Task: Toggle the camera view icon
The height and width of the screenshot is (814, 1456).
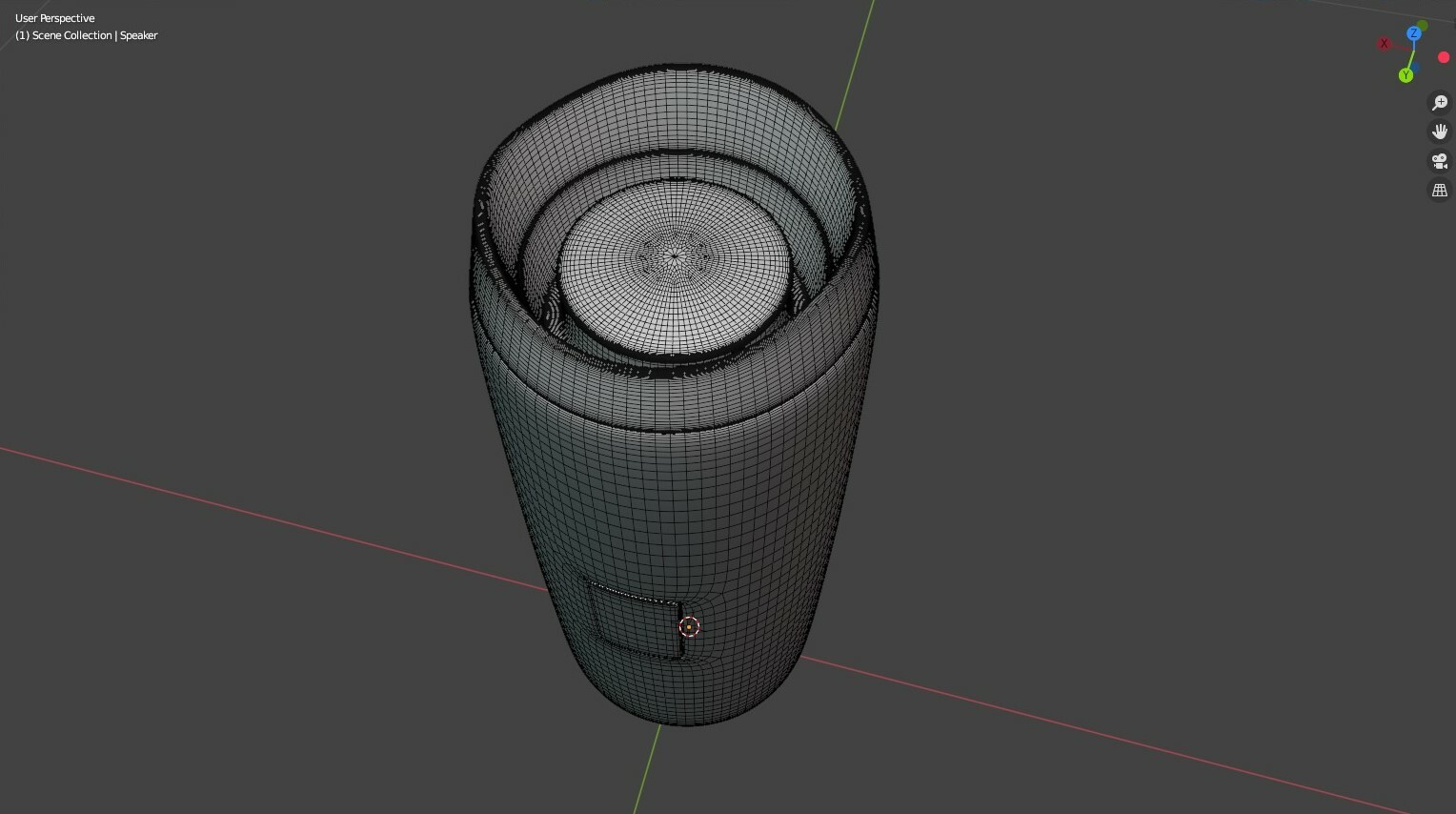Action: pos(1439,160)
